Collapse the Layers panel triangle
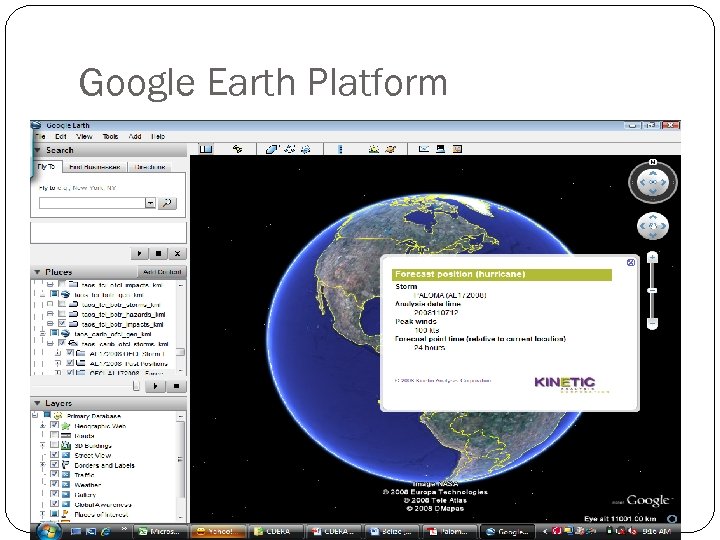 click(37, 403)
